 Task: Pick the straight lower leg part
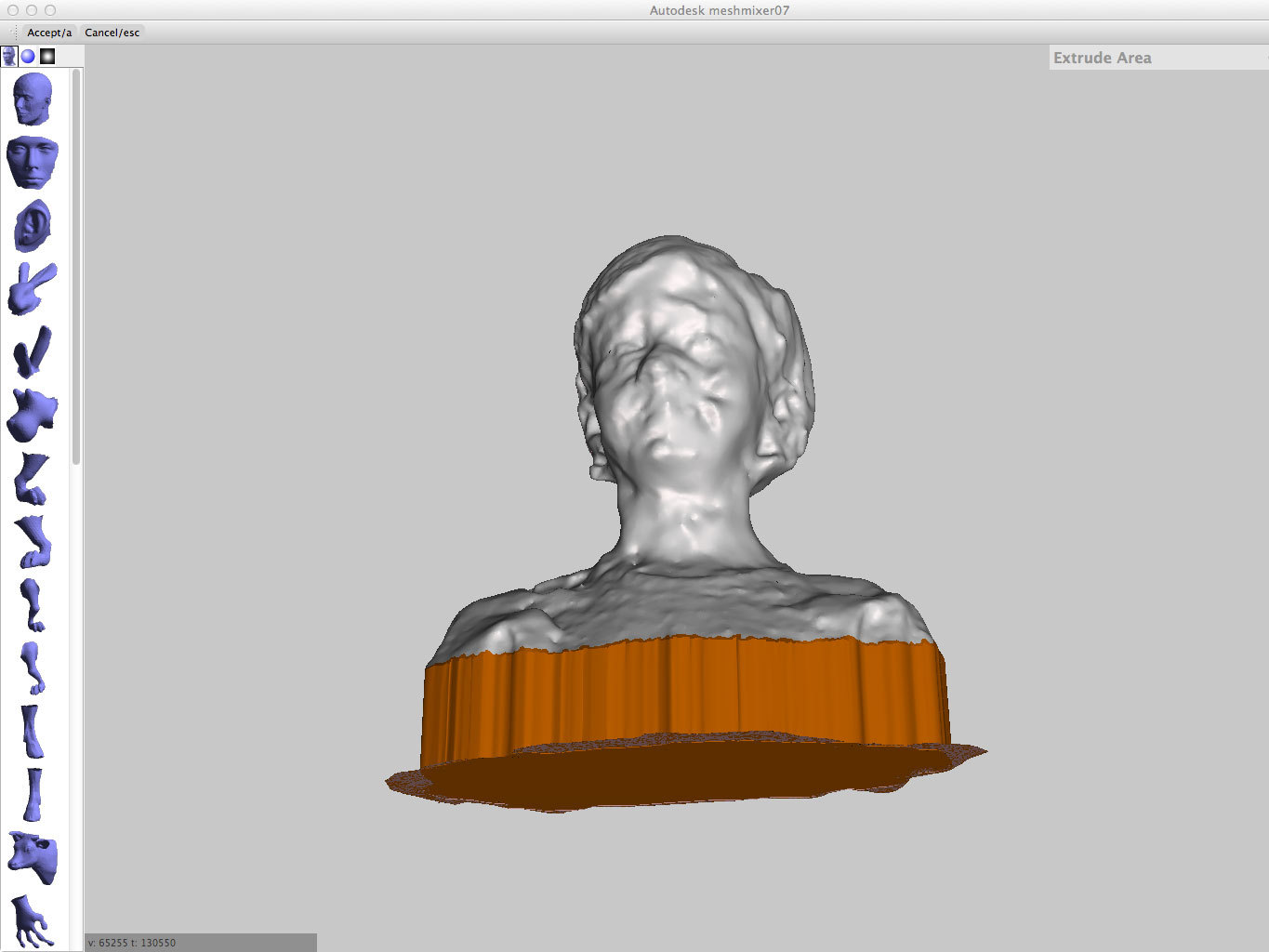(x=33, y=794)
